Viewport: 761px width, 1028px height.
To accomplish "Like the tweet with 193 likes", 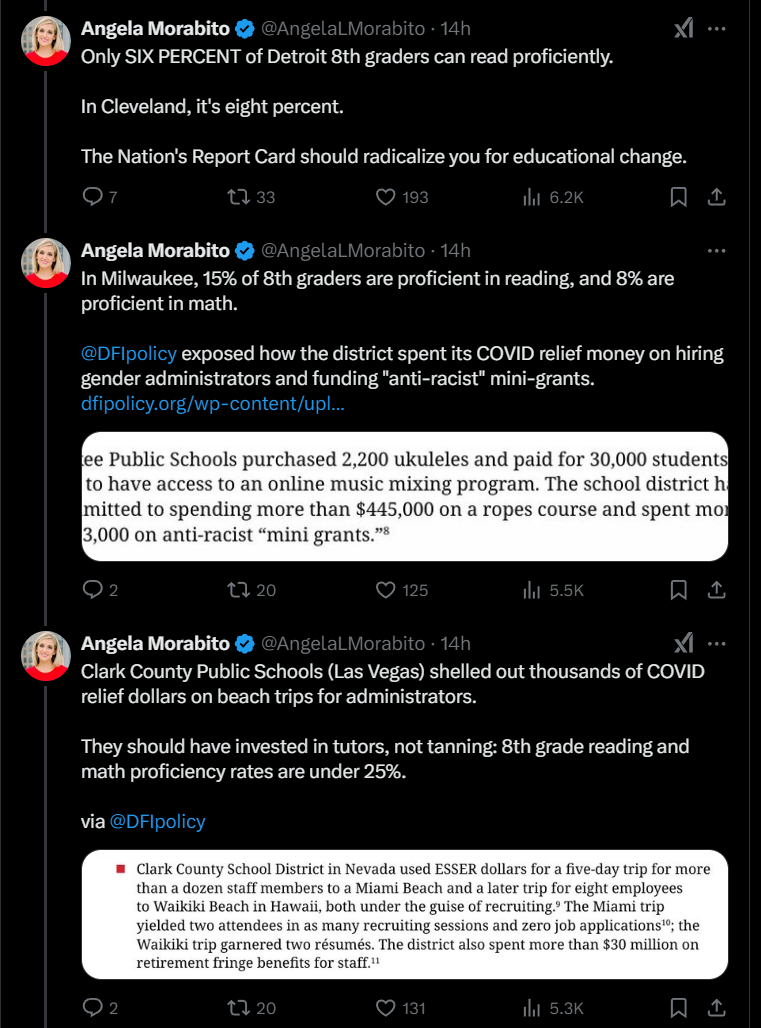I will 386,197.
